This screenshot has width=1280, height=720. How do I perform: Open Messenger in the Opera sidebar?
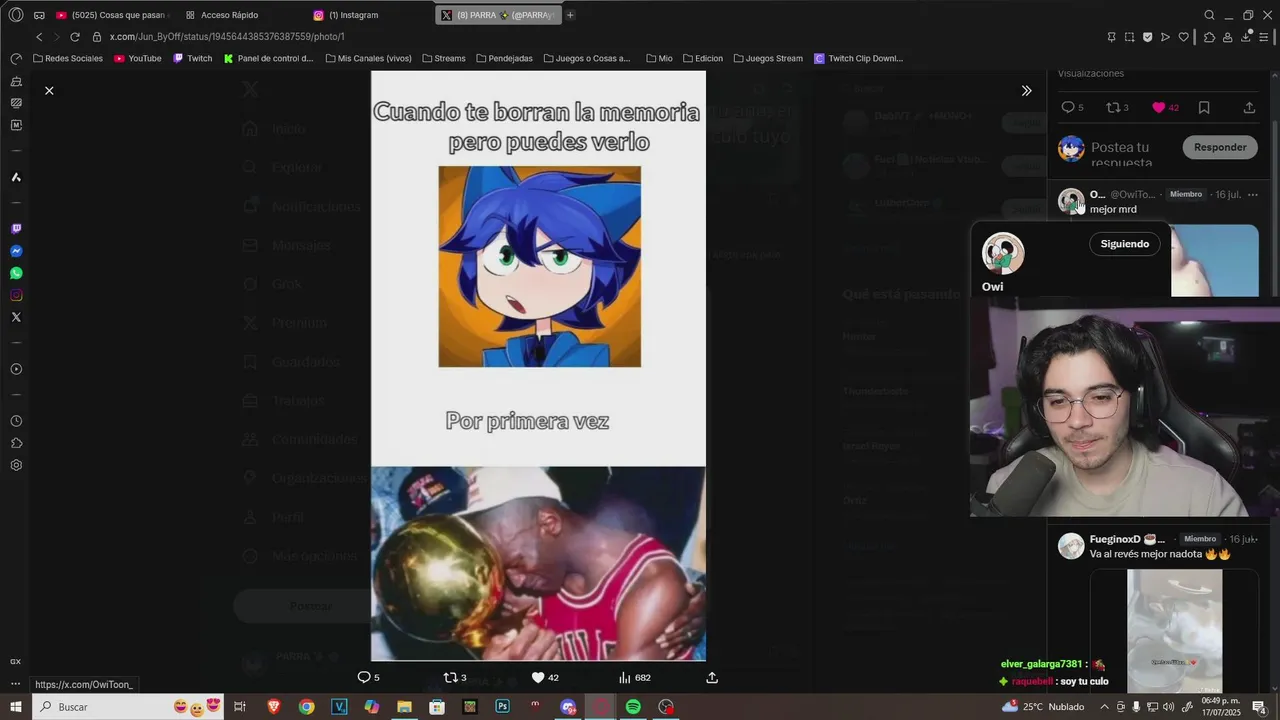[16, 251]
